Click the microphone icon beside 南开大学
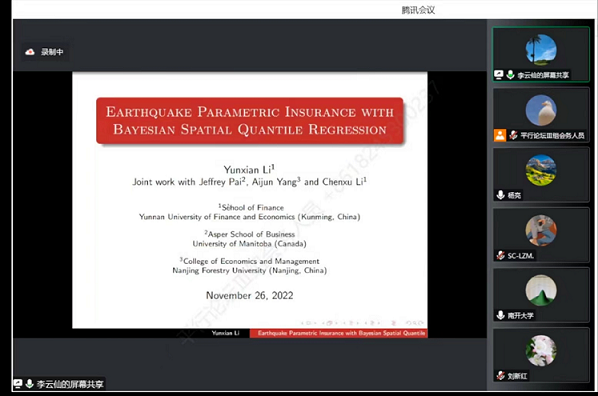 (x=500, y=315)
